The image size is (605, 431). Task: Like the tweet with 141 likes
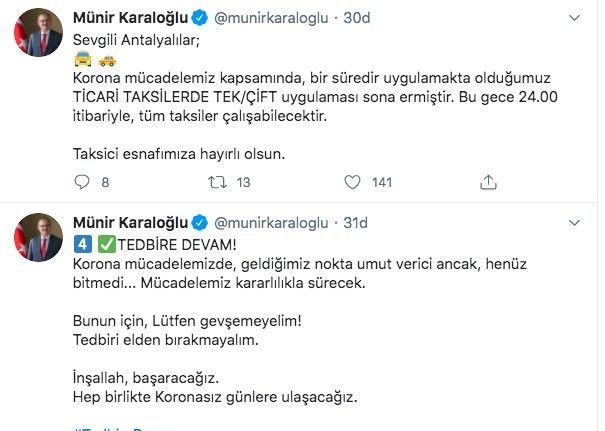(352, 182)
